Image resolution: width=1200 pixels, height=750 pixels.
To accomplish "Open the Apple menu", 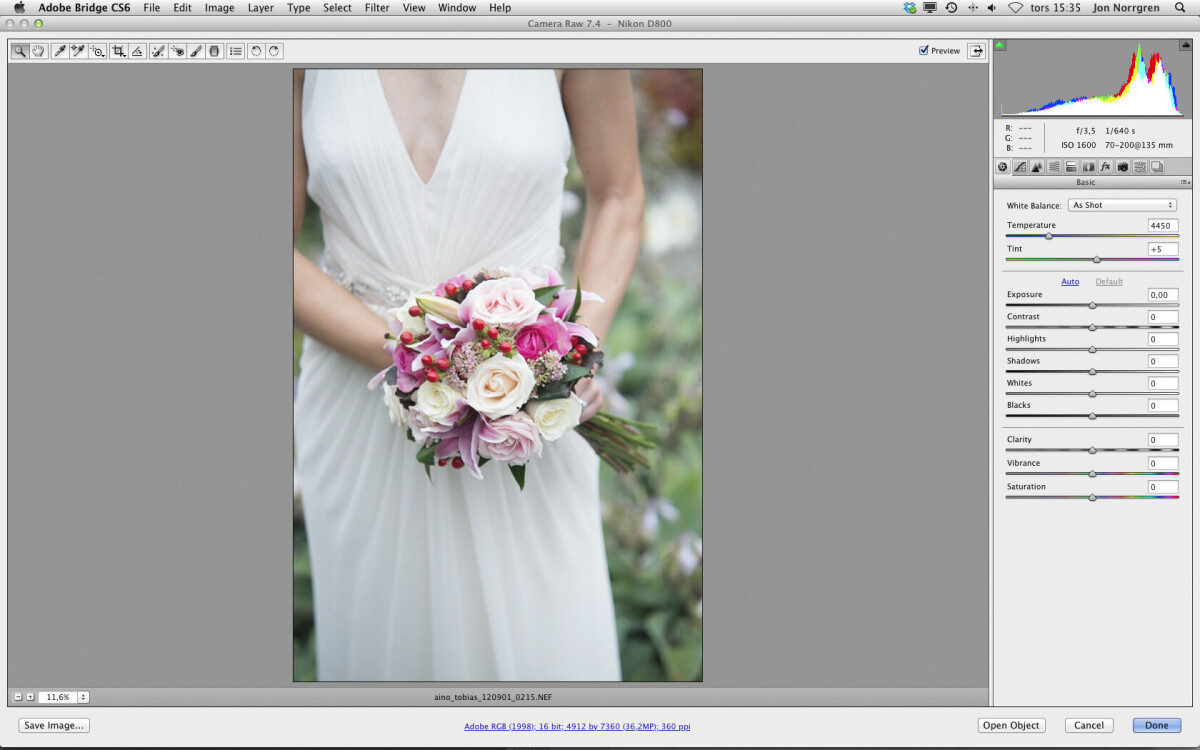I will (x=19, y=8).
